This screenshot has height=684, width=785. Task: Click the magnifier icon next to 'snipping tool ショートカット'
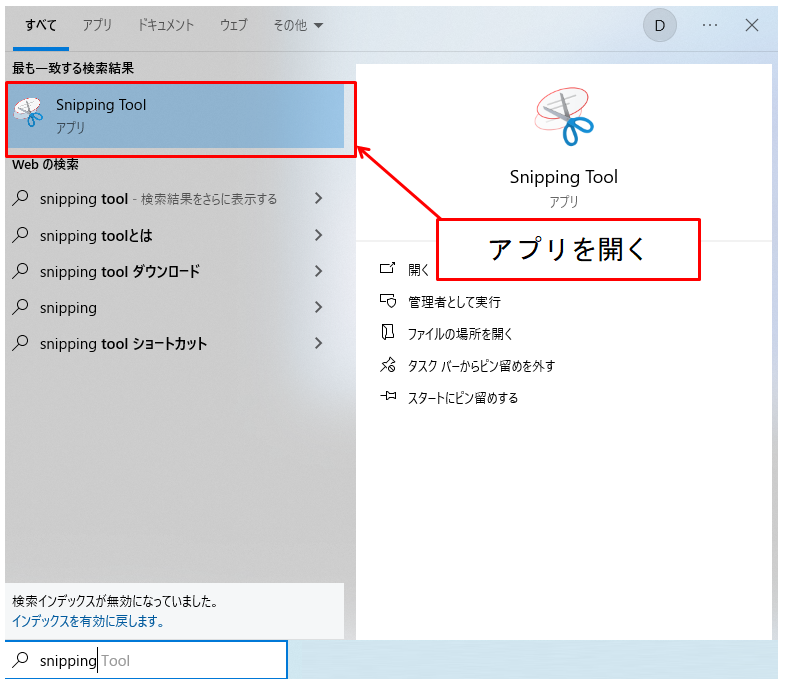[x=21, y=343]
